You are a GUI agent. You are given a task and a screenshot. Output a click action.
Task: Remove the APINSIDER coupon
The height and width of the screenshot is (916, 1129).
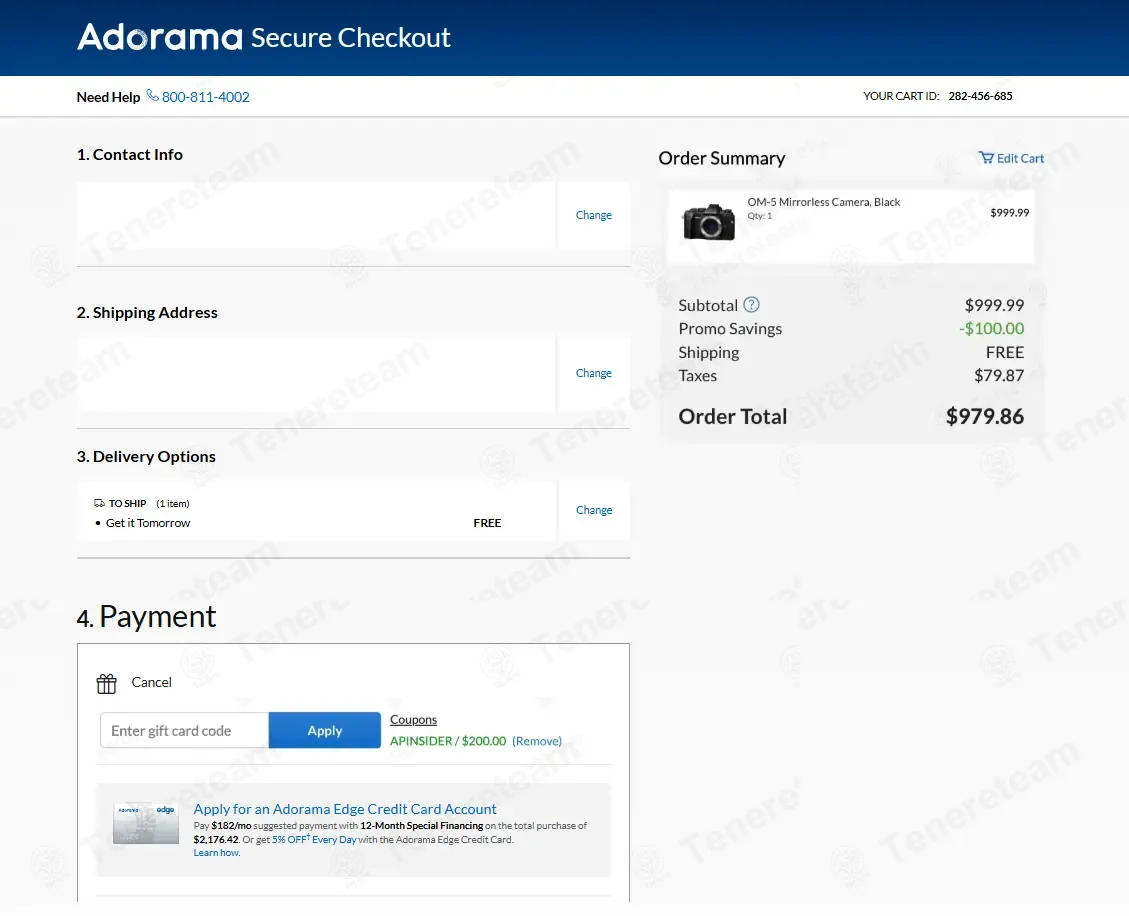537,741
